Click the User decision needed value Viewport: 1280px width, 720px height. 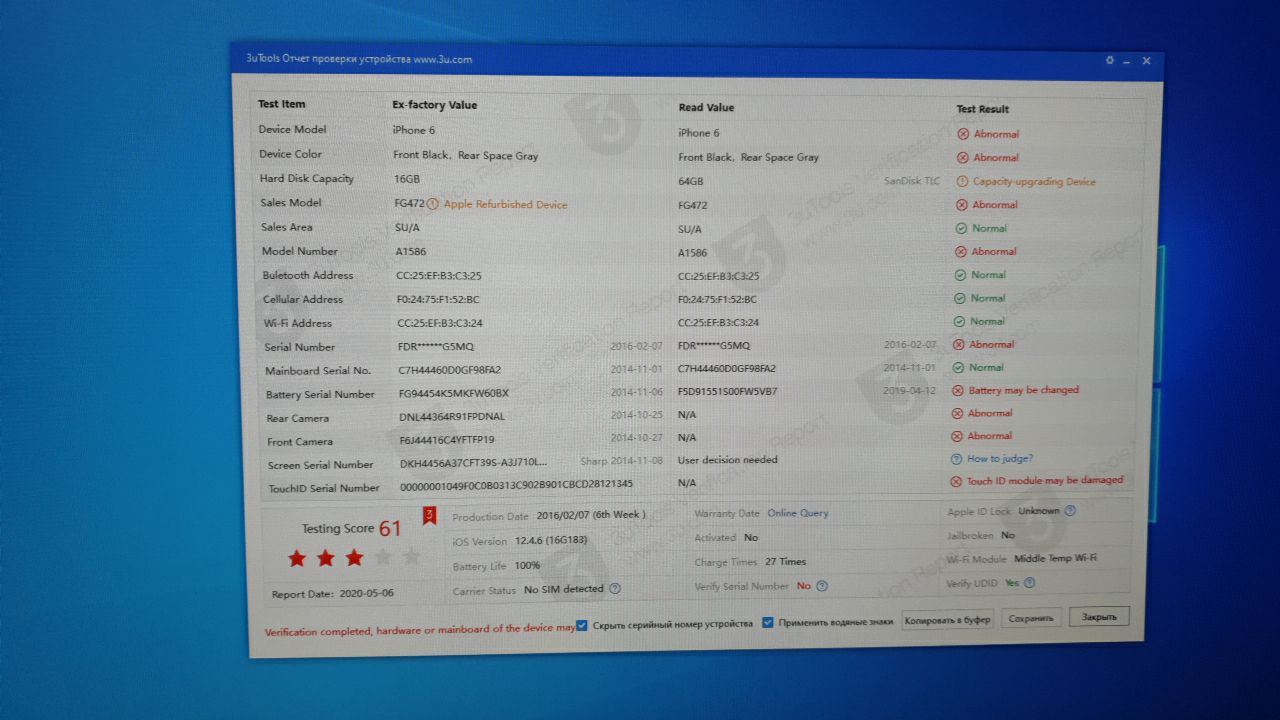(727, 460)
